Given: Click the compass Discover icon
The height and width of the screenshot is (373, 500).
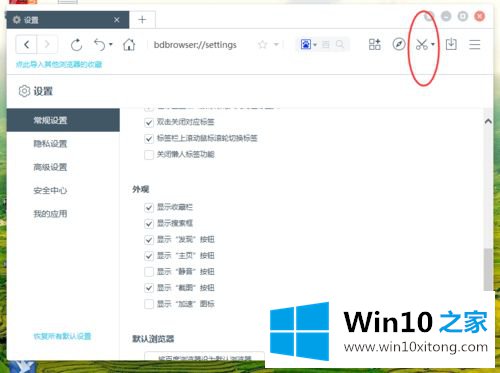Looking at the screenshot, I should point(399,44).
